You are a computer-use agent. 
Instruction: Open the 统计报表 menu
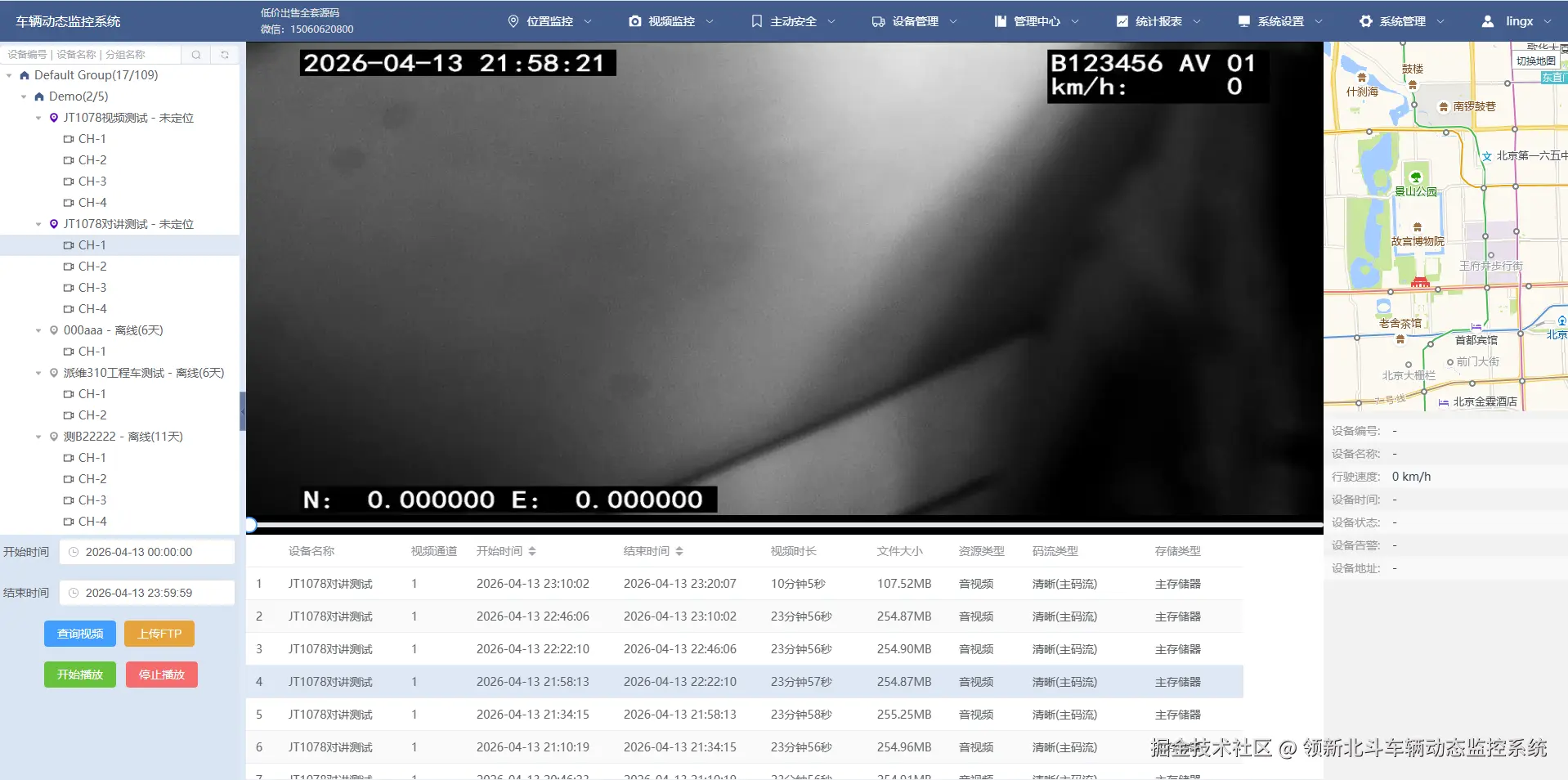(x=1158, y=21)
